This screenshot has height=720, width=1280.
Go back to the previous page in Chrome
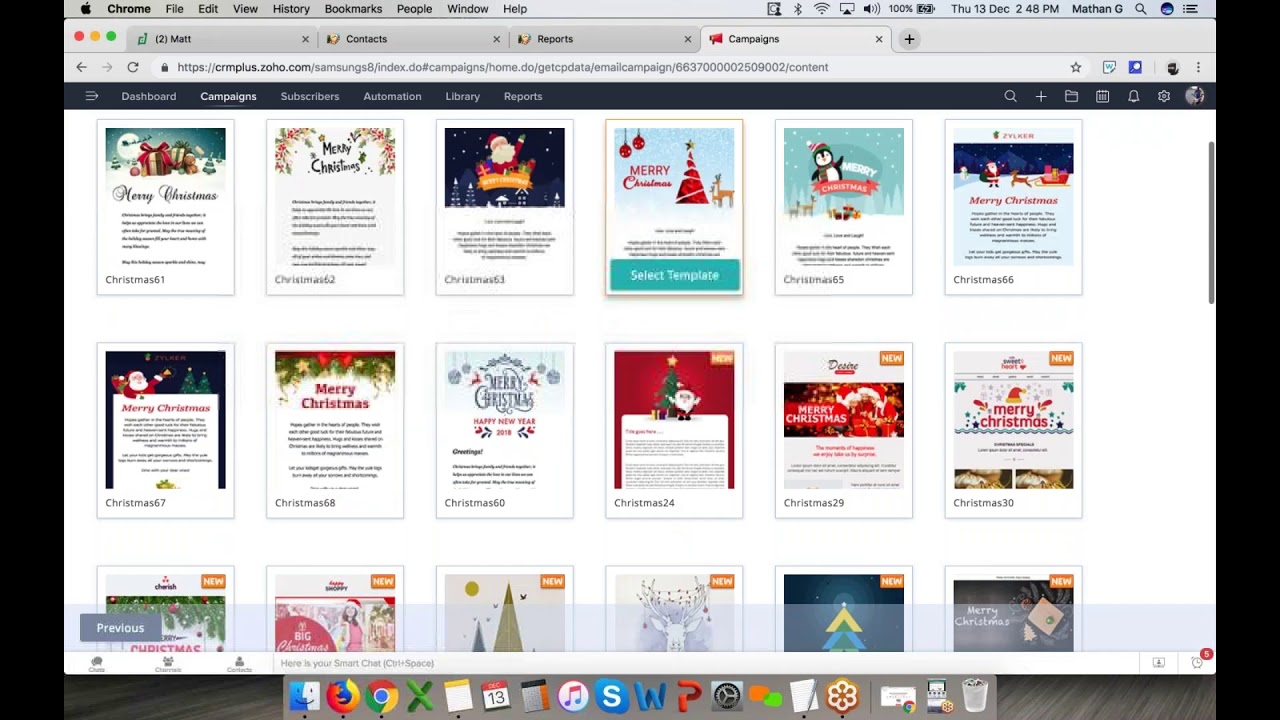coord(81,67)
